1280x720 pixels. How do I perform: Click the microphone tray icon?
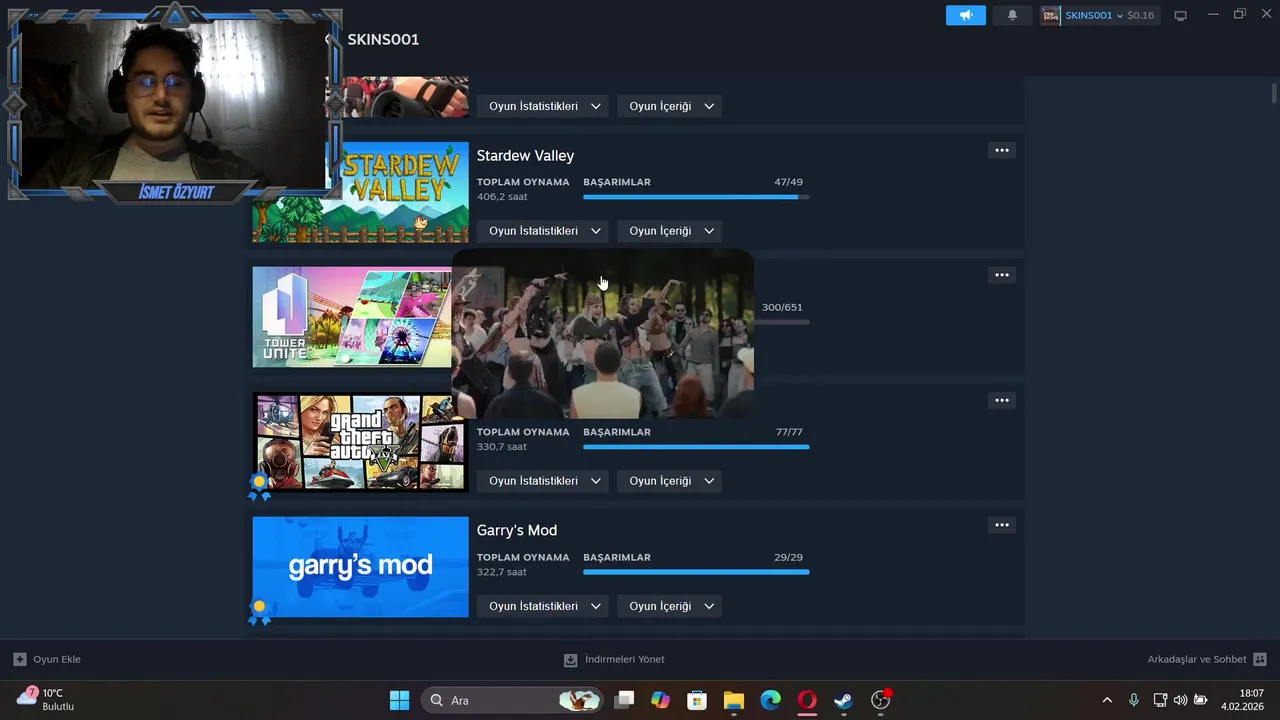pyautogui.click(x=1133, y=700)
